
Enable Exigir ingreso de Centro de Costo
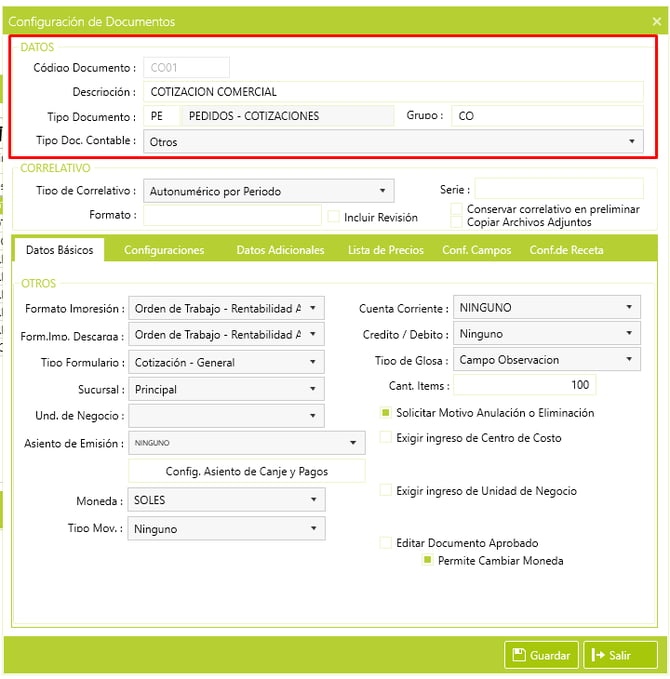click(386, 437)
